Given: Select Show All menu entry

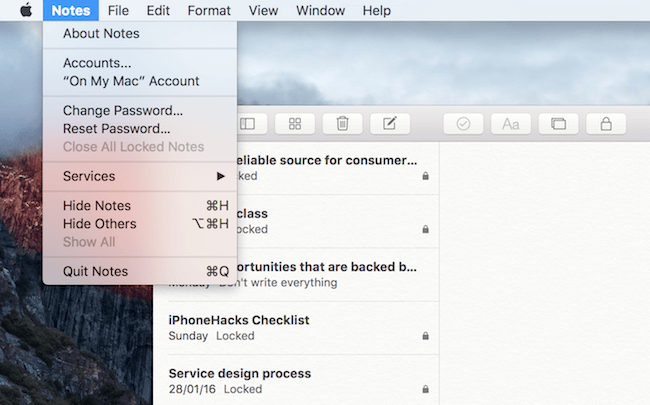Looking at the screenshot, I should (140, 242).
